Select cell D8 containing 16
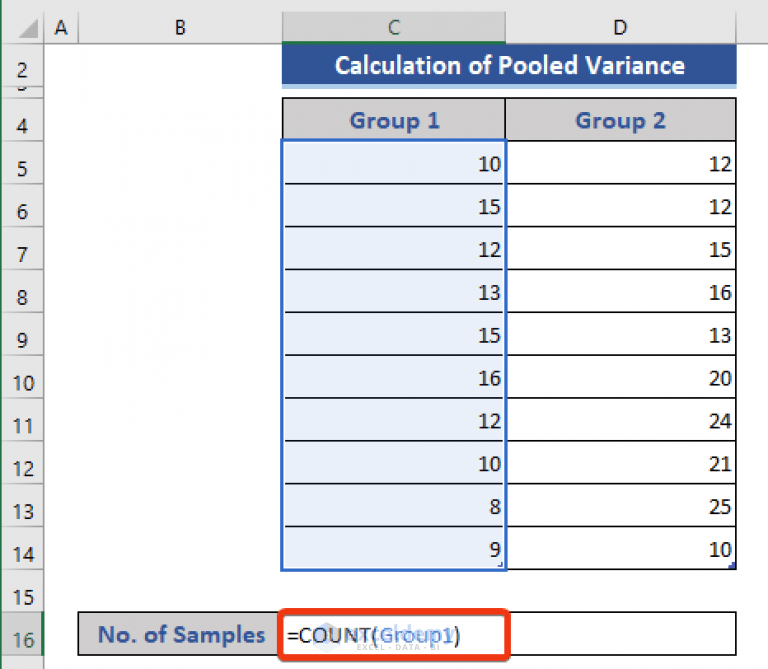This screenshot has width=768, height=669. (621, 291)
